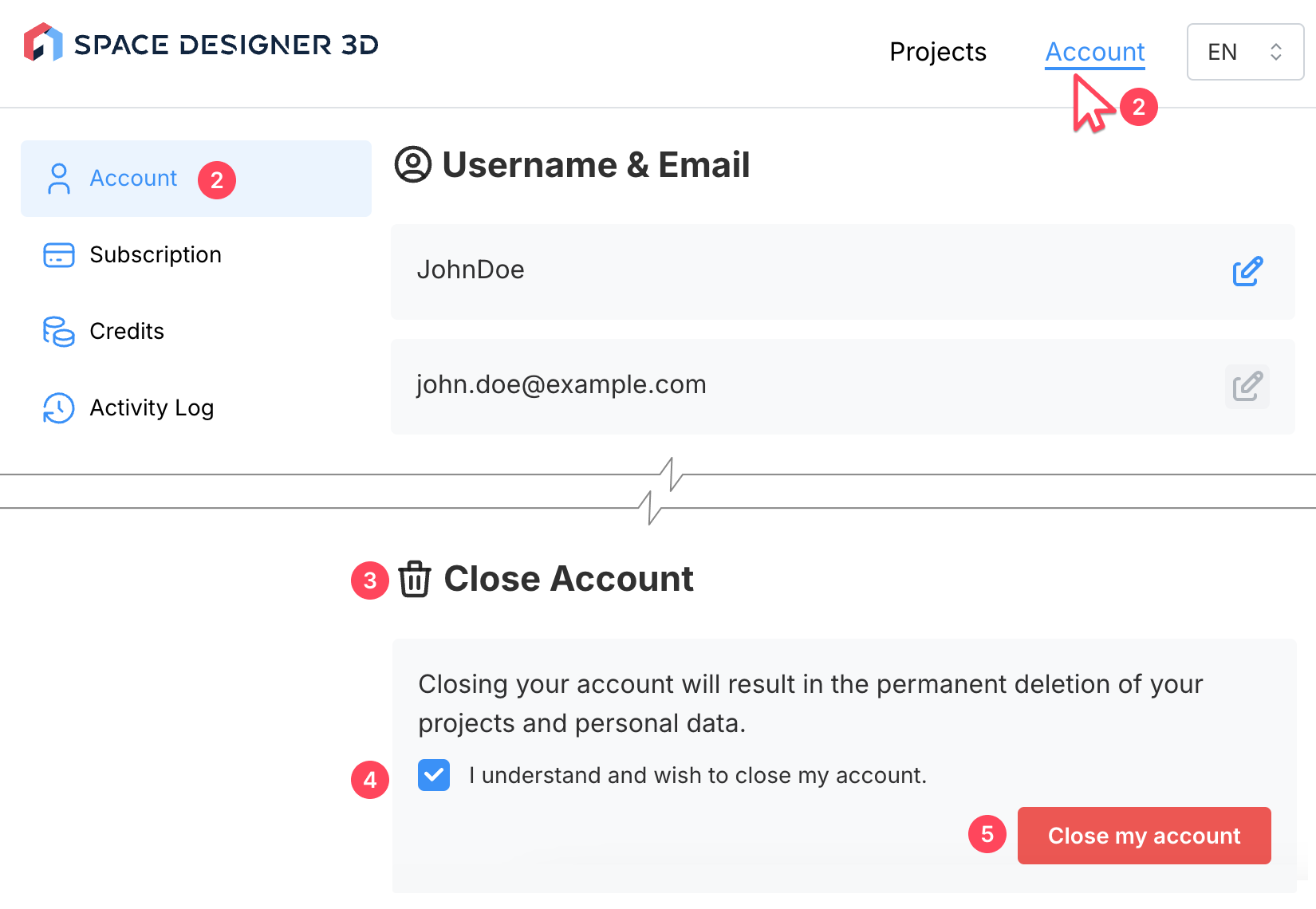Click the edit icon next to JohnDoe username
The image size is (1316, 909).
coord(1247,271)
